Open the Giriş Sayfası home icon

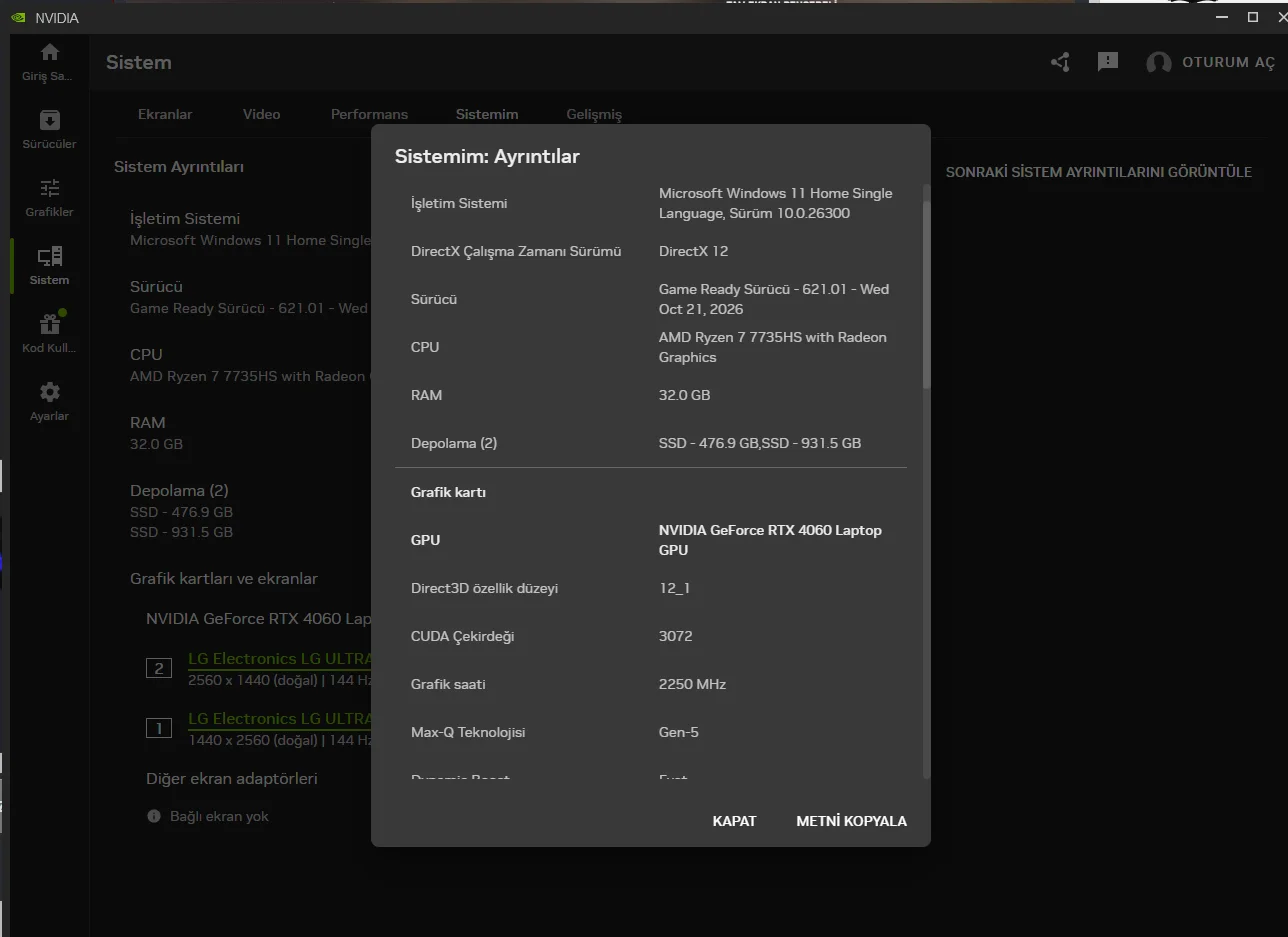tap(49, 53)
